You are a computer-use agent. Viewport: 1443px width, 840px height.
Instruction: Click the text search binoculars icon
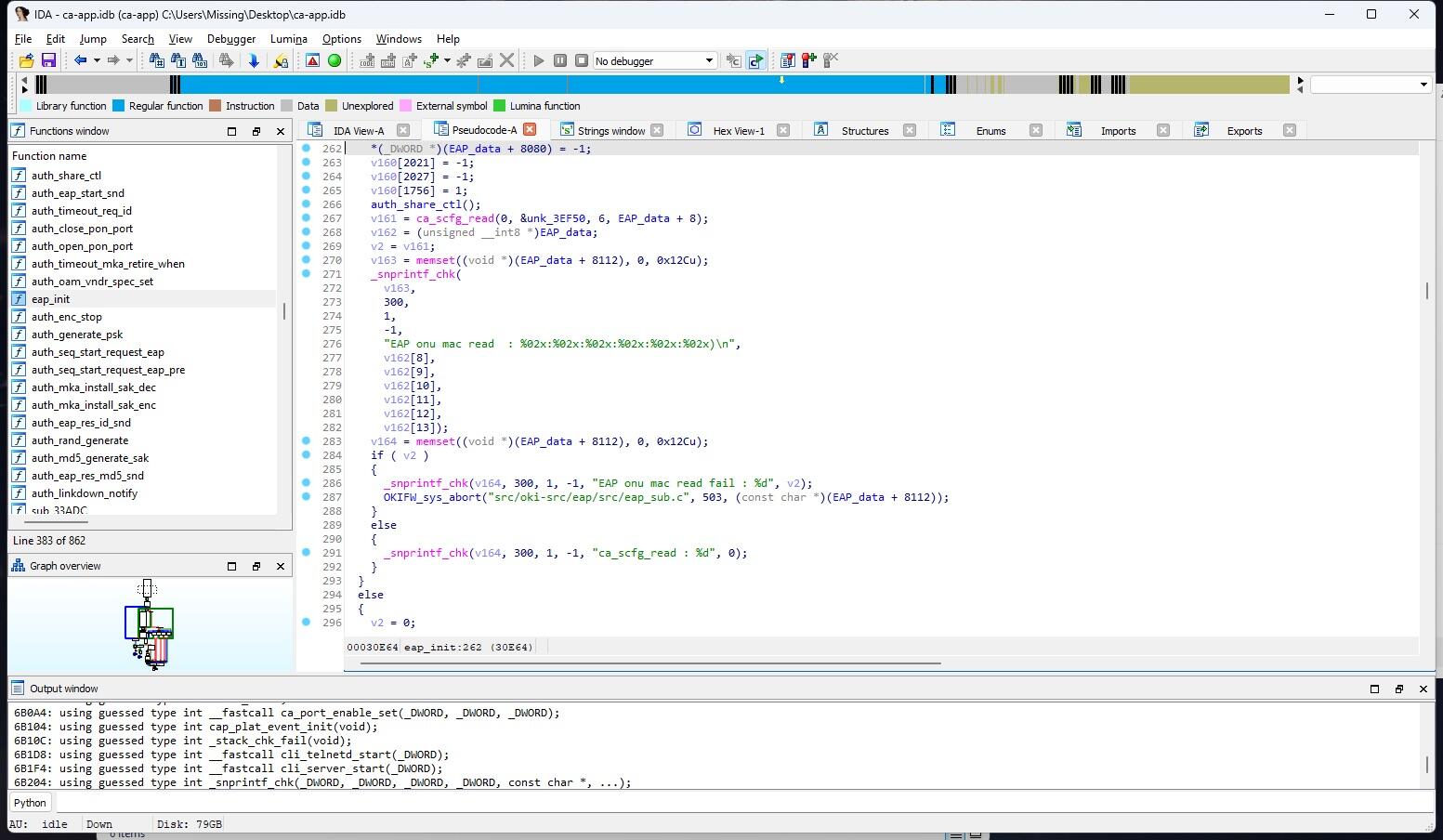click(177, 61)
